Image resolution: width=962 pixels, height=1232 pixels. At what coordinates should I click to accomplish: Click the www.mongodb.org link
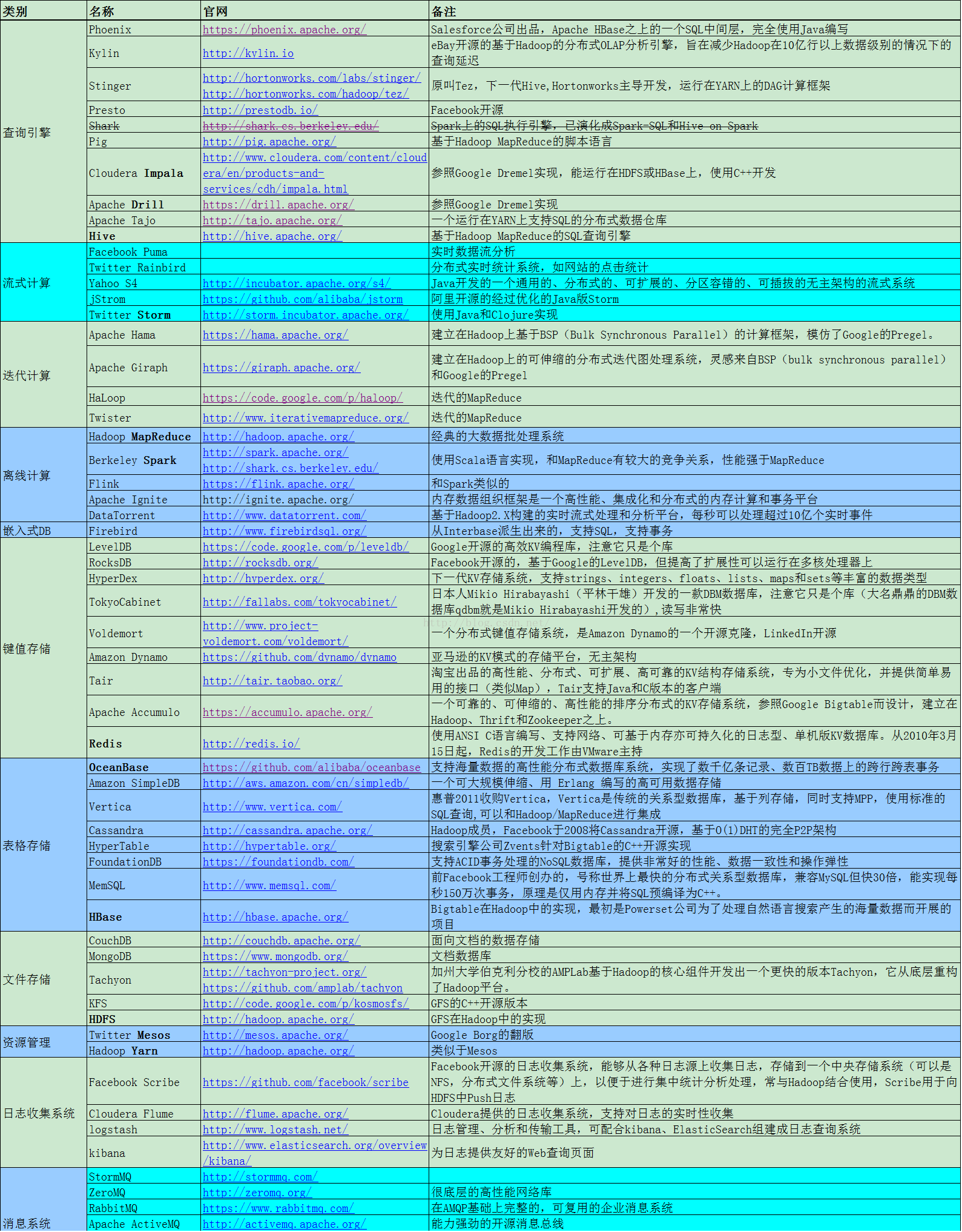[275, 956]
